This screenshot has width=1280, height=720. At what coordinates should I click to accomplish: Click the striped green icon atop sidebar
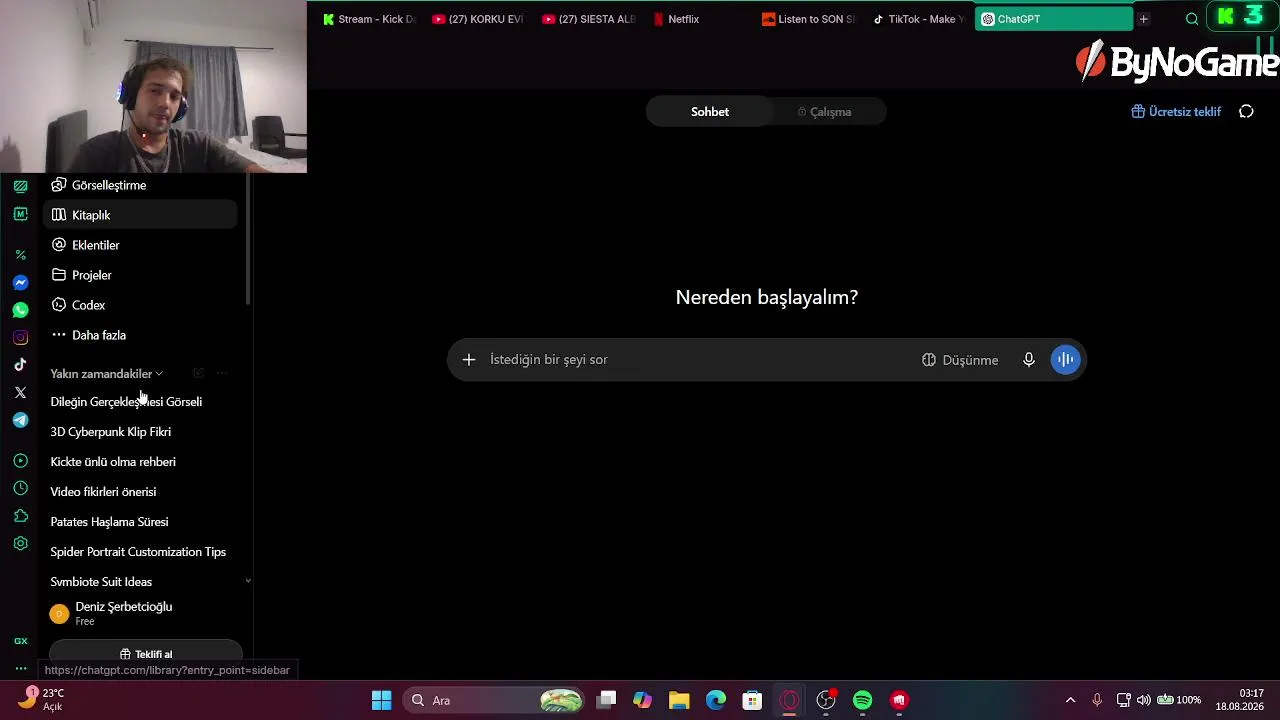click(20, 186)
